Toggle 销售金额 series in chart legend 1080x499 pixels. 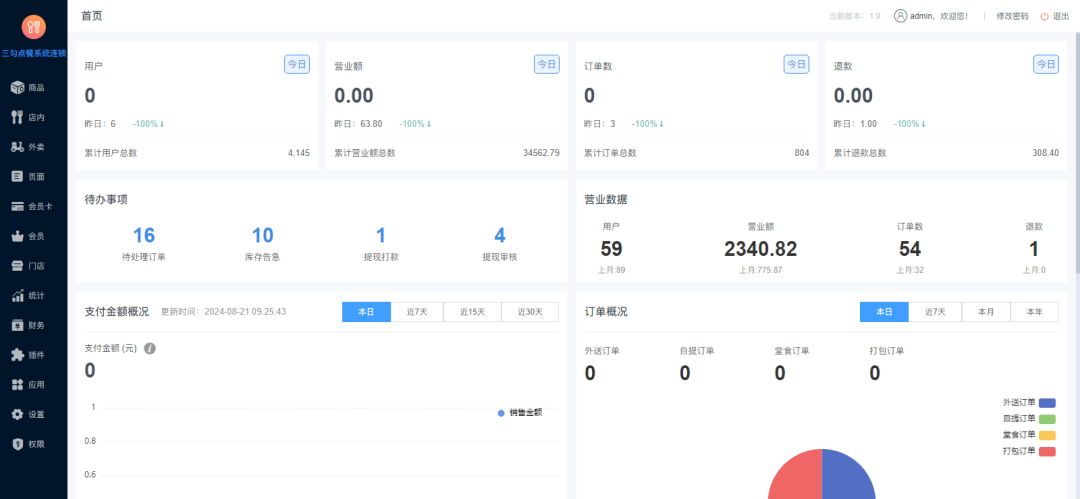(x=519, y=412)
